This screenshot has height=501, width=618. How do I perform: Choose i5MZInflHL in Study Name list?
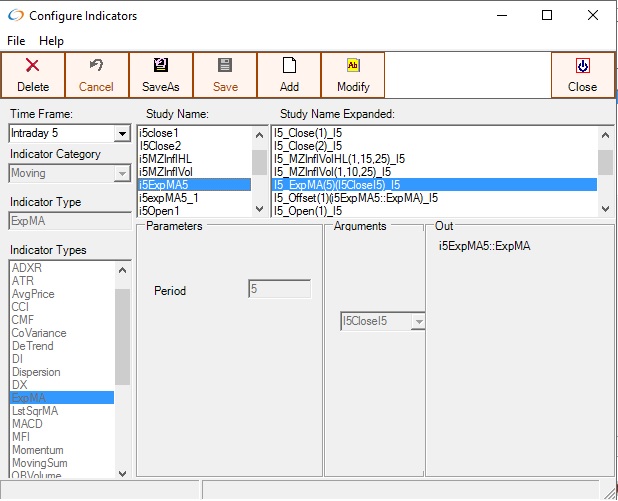point(168,158)
